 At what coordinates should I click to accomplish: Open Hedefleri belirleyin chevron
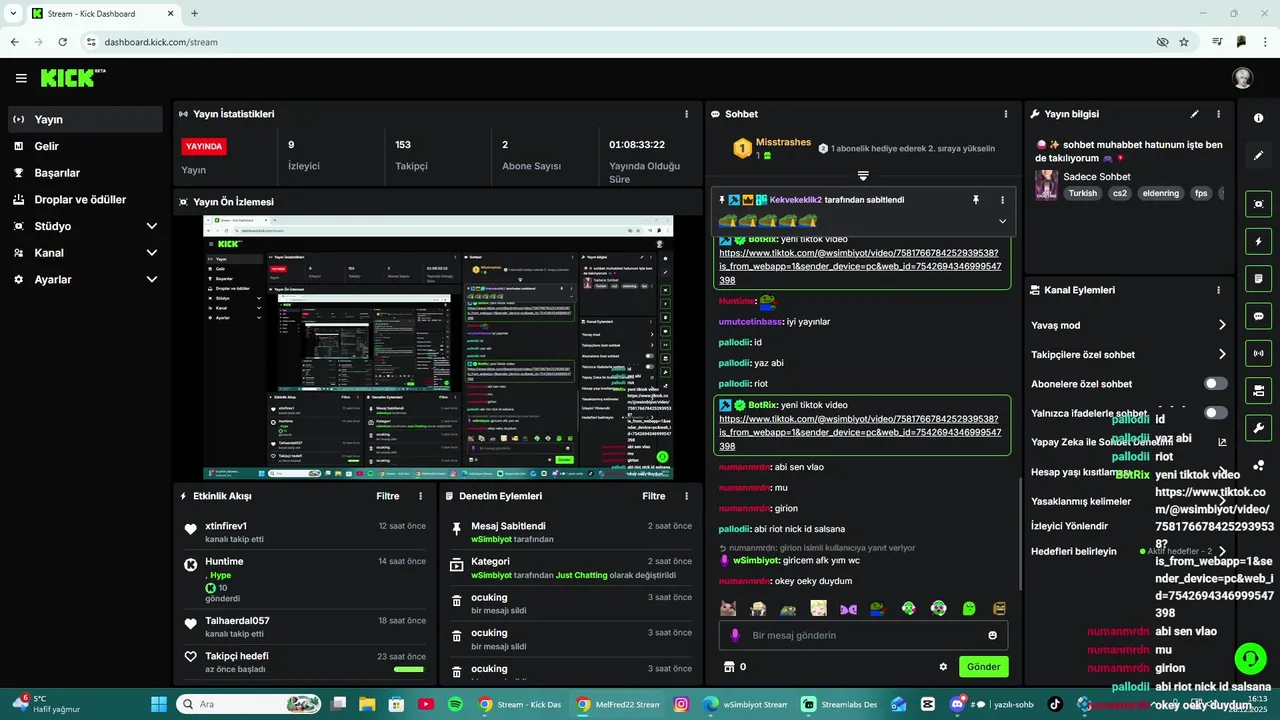pos(1221,551)
